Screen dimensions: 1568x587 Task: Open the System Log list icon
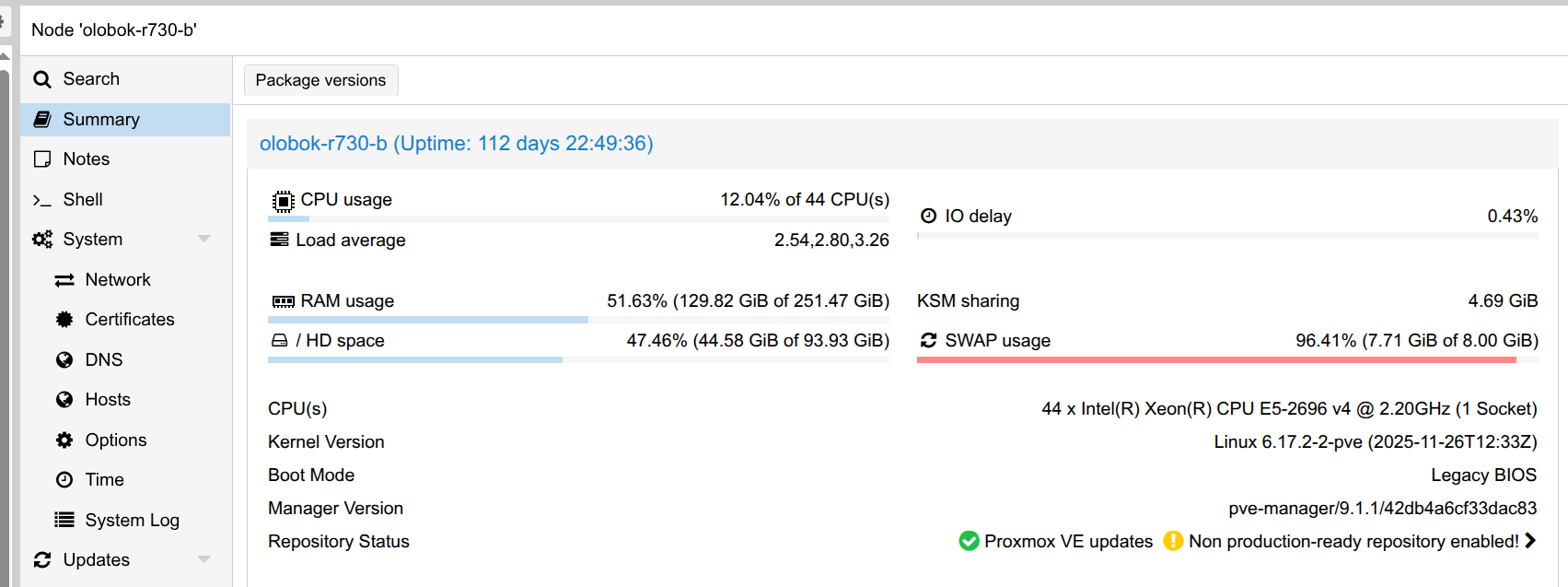click(x=64, y=520)
